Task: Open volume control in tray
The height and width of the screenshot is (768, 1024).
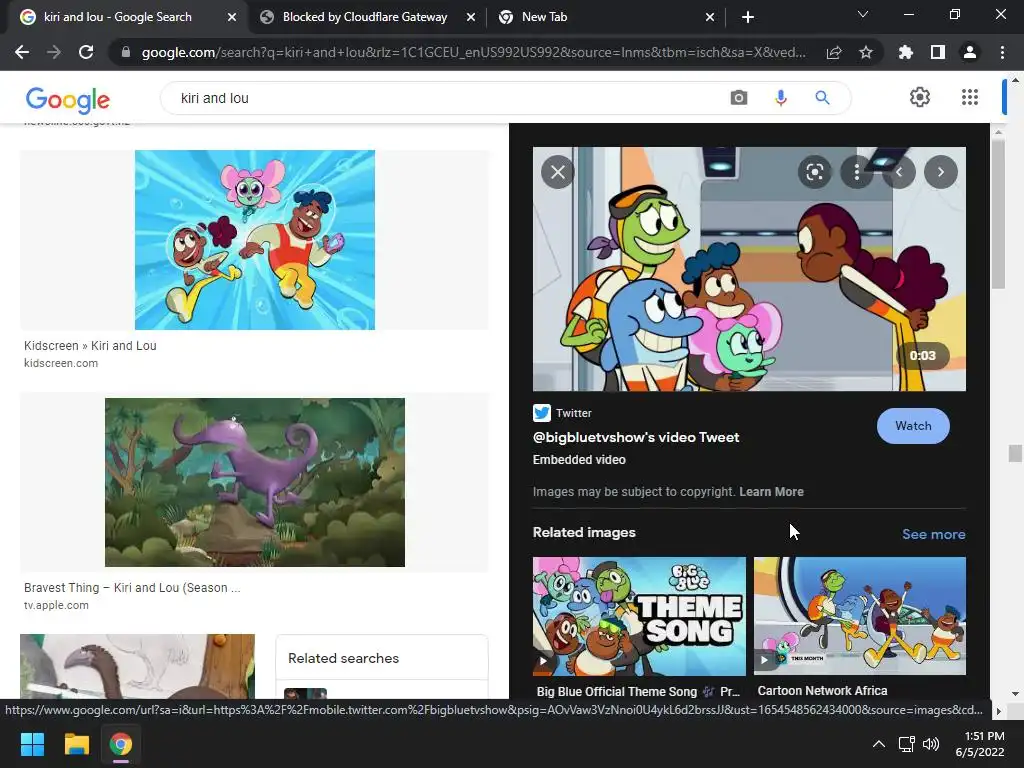Action: coord(931,744)
